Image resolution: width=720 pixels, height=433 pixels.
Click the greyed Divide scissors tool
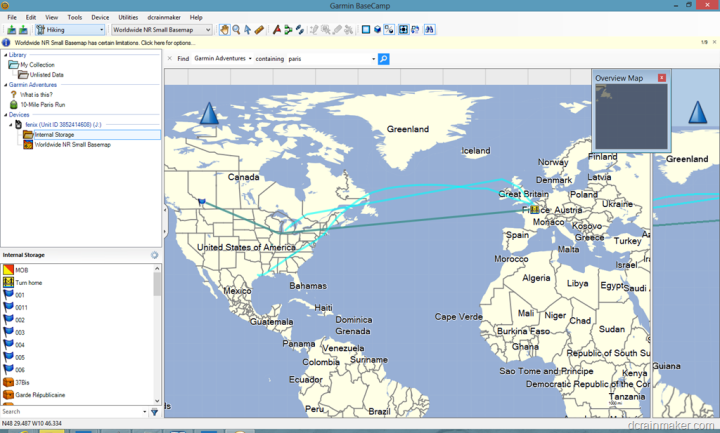pos(349,30)
